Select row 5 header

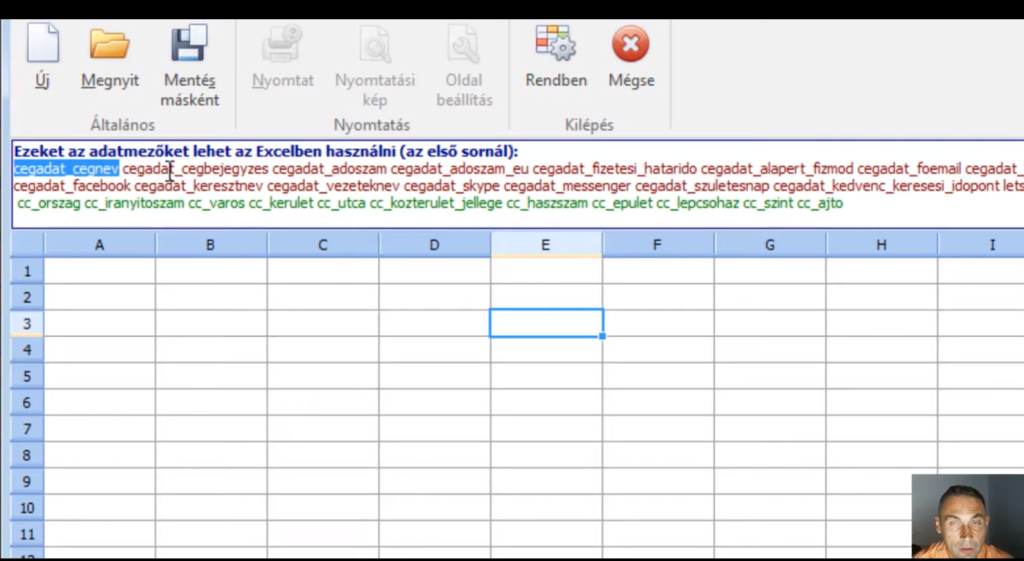[27, 376]
